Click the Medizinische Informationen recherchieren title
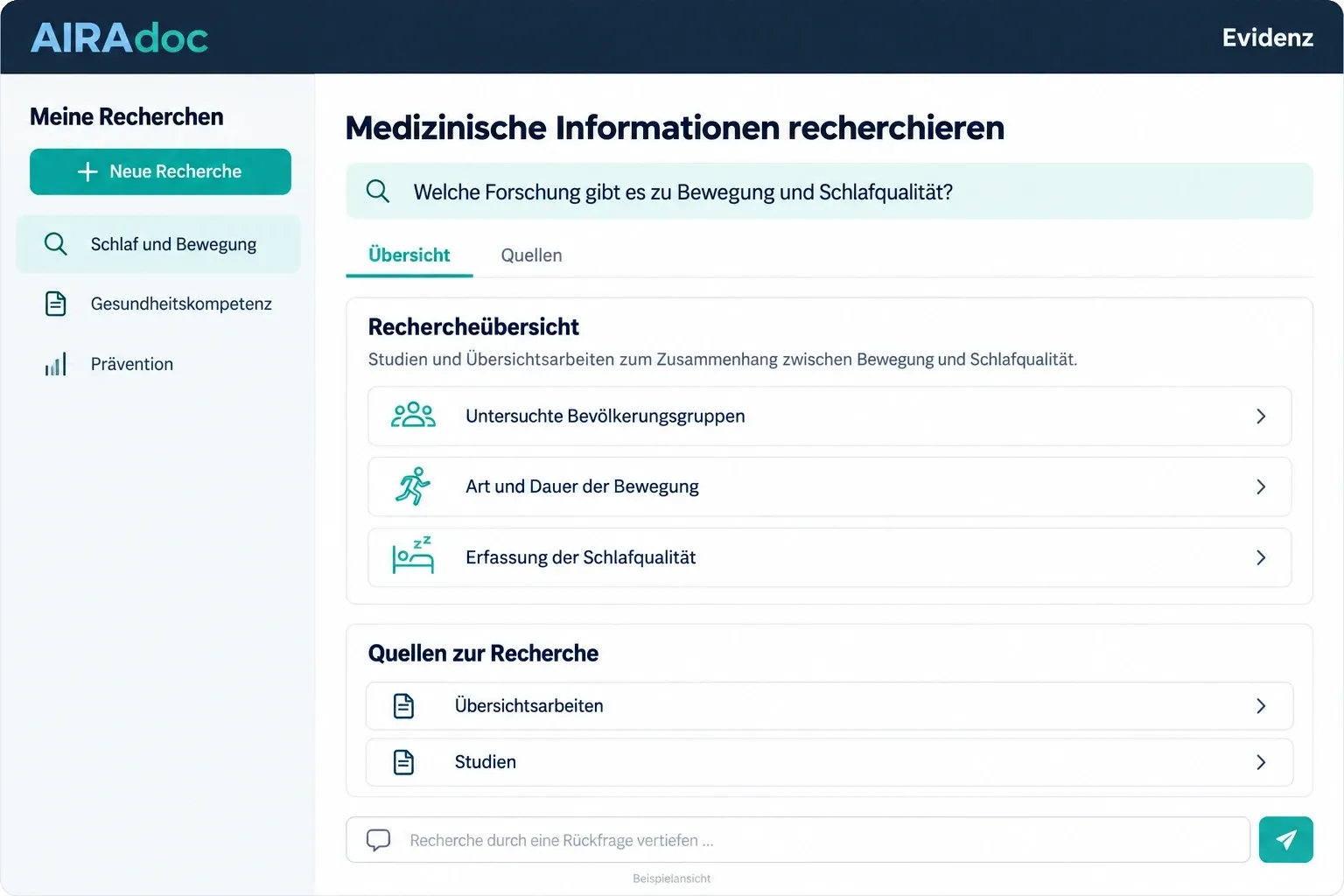The height and width of the screenshot is (896, 1344). click(675, 128)
